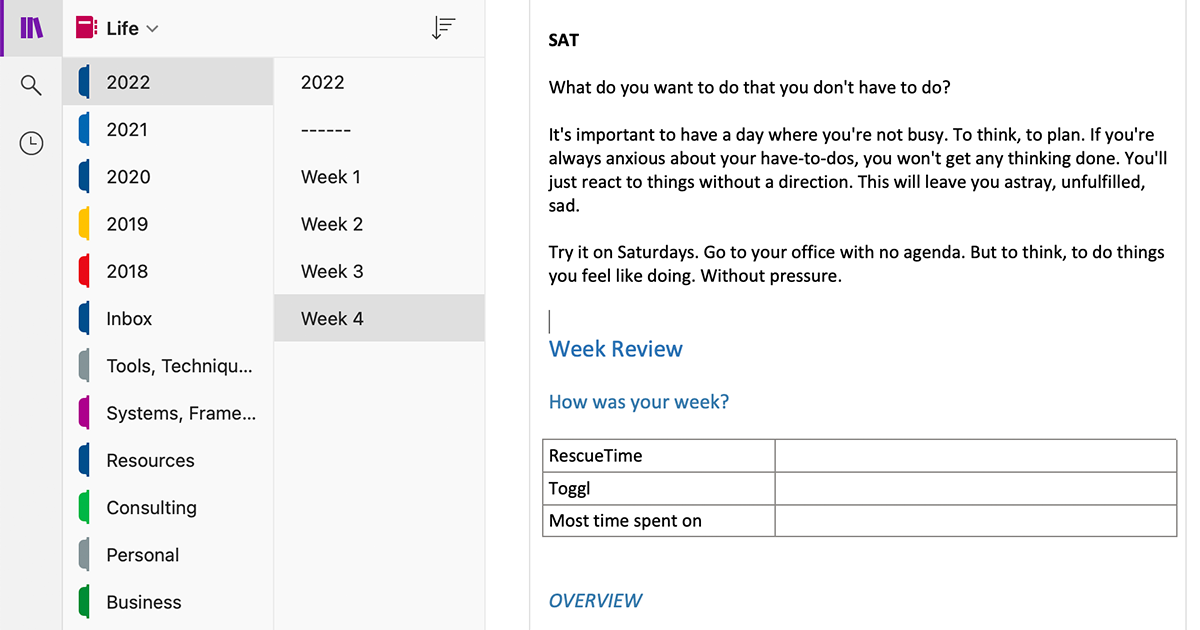Image resolution: width=1200 pixels, height=630 pixels.
Task: Click the empty cell next to Toggl
Action: pyautogui.click(x=975, y=488)
